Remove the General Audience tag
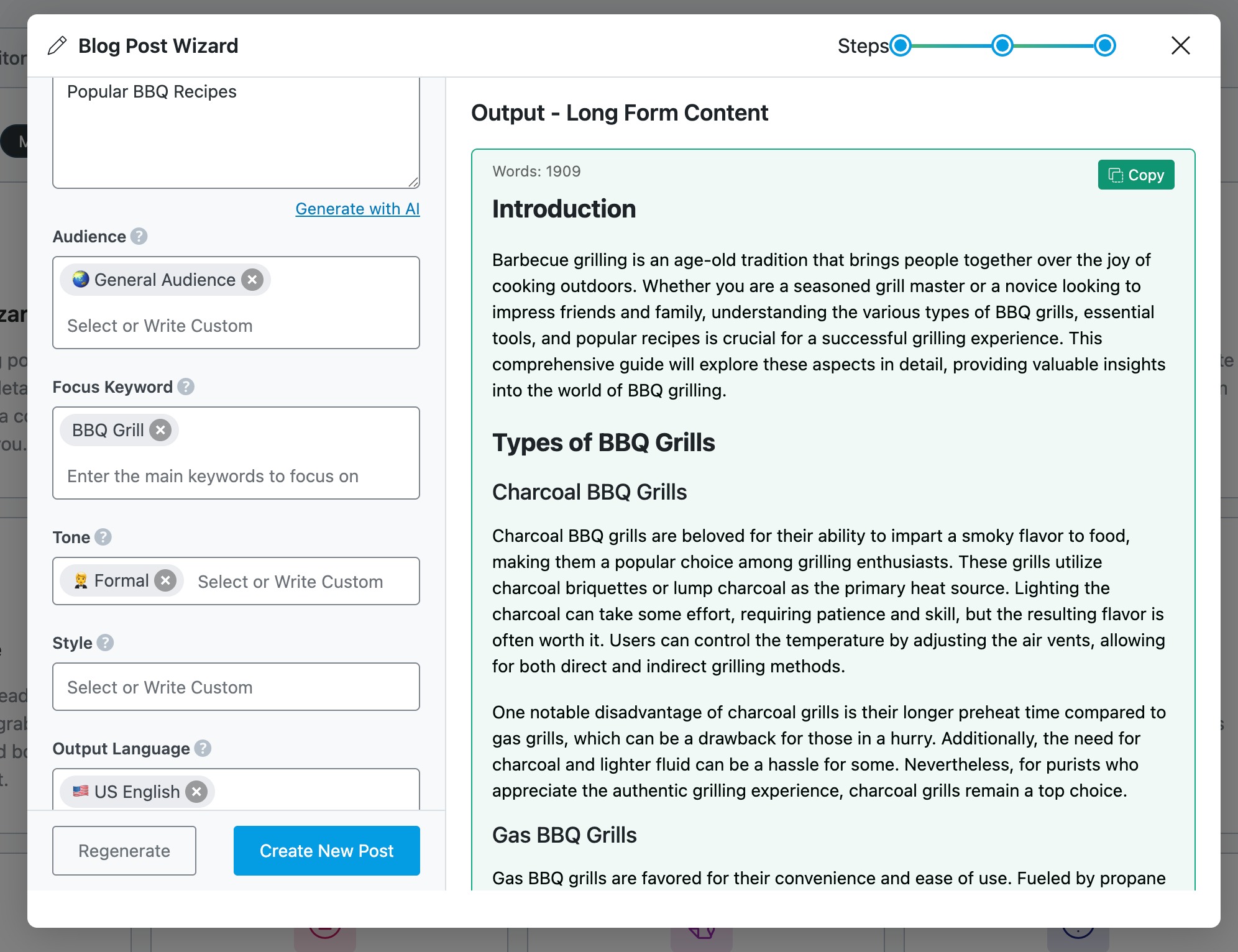 (x=252, y=280)
